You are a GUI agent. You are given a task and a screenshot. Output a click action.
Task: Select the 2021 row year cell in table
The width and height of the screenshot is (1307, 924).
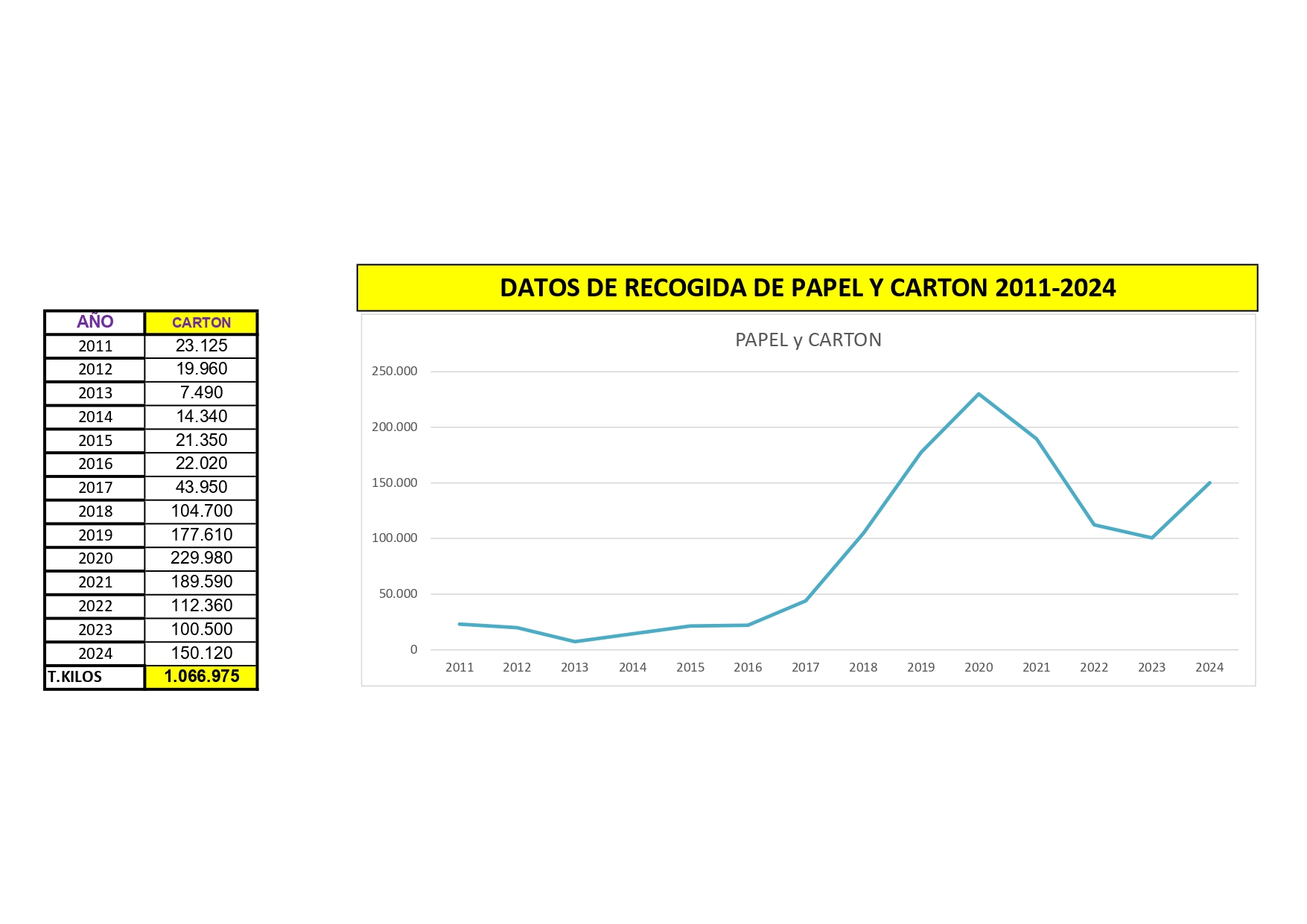coord(95,582)
